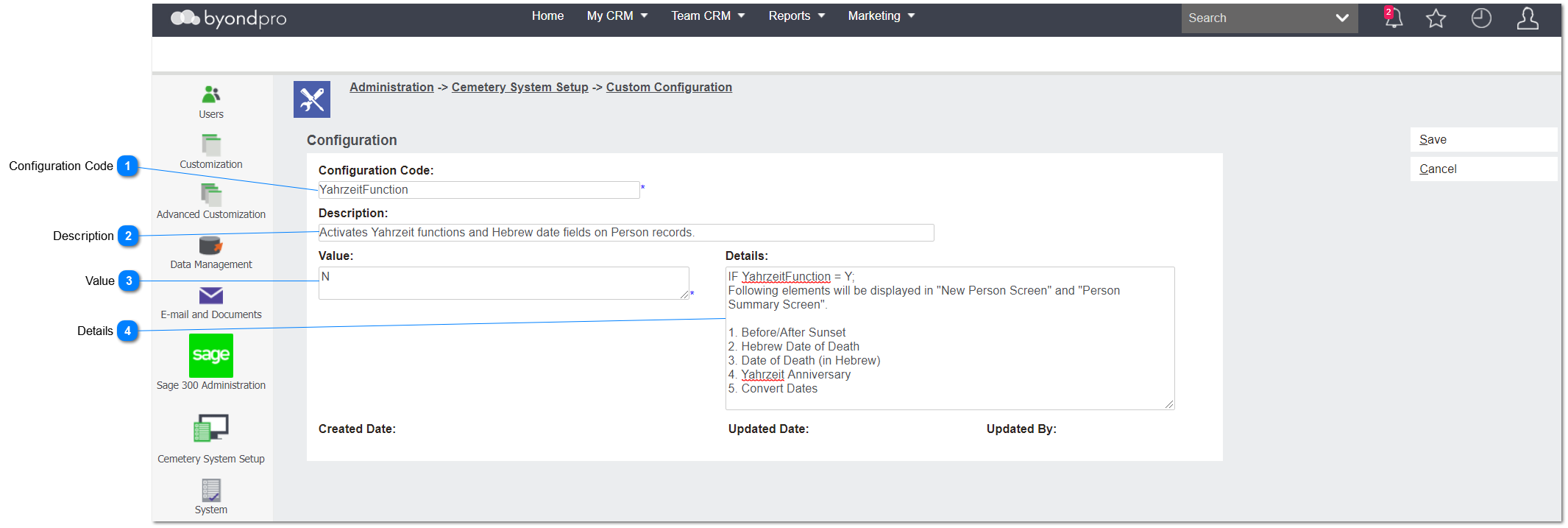This screenshot has width=1568, height=528.
Task: Open Sage 300 Administration green icon
Action: tap(211, 356)
